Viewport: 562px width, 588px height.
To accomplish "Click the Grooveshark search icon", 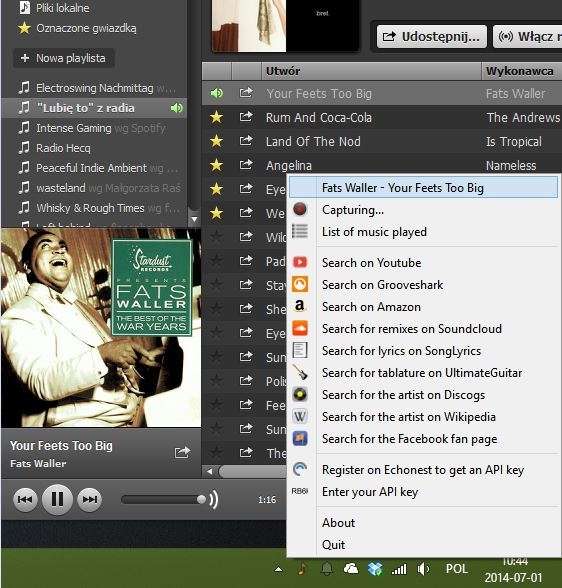I will (300, 284).
